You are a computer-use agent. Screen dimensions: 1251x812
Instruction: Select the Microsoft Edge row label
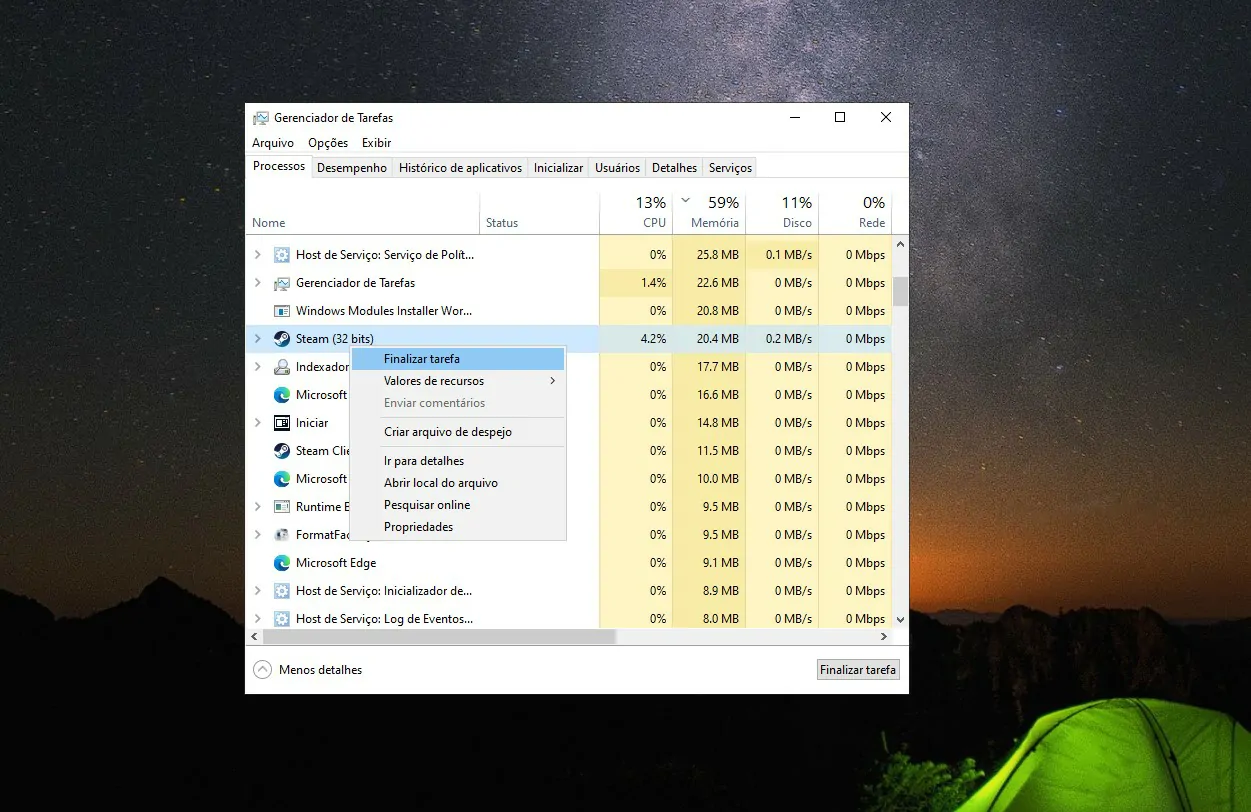336,563
